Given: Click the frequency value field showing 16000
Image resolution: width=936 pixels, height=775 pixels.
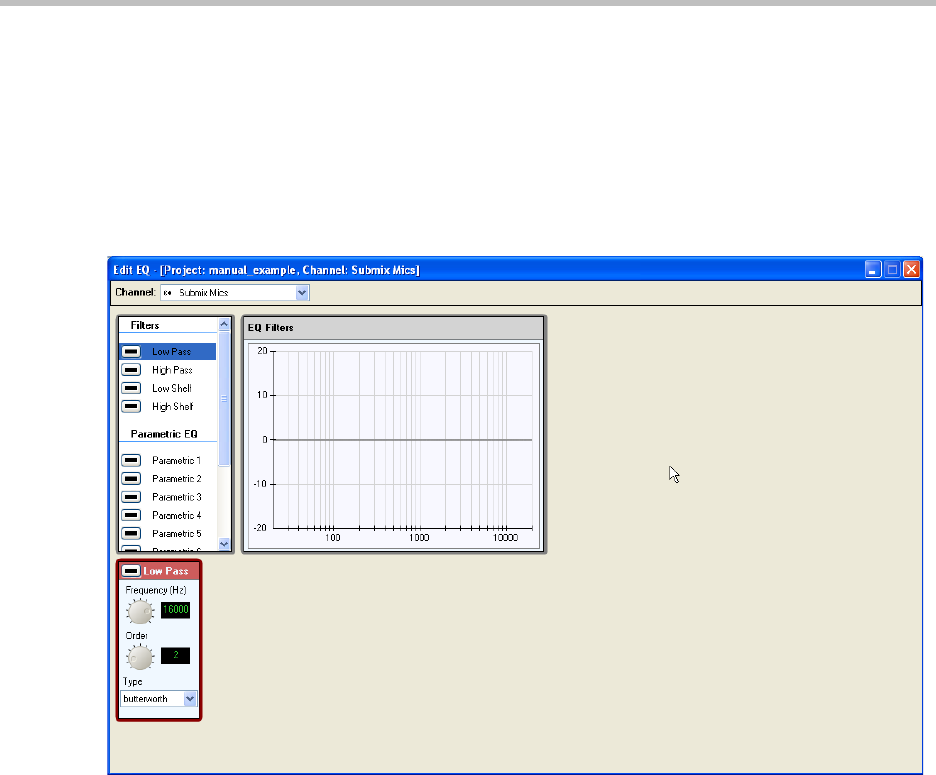Looking at the screenshot, I should click(176, 610).
